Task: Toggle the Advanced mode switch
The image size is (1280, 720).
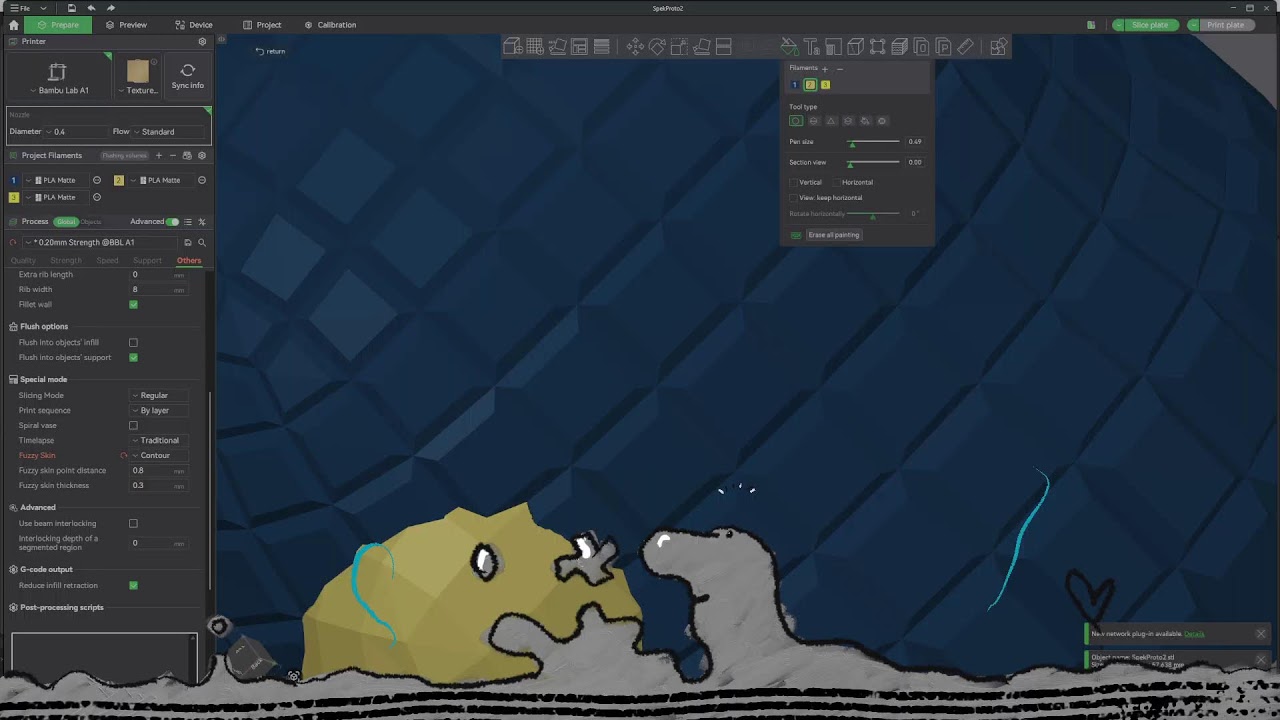Action: pos(172,222)
